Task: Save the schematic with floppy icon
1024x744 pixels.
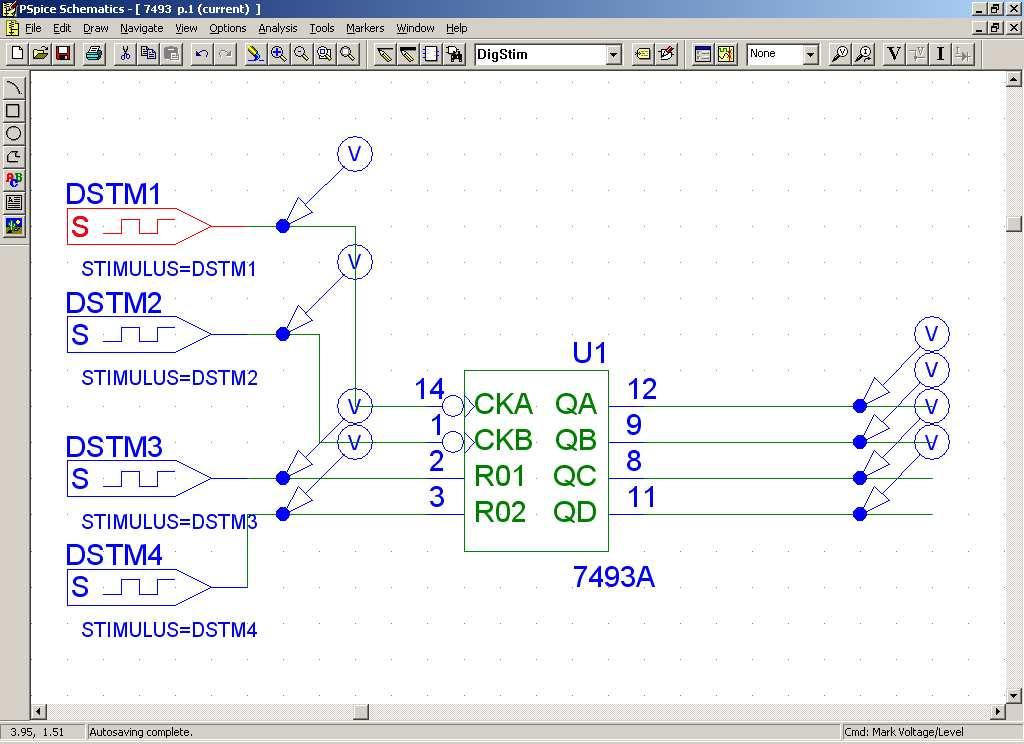Action: coord(63,54)
